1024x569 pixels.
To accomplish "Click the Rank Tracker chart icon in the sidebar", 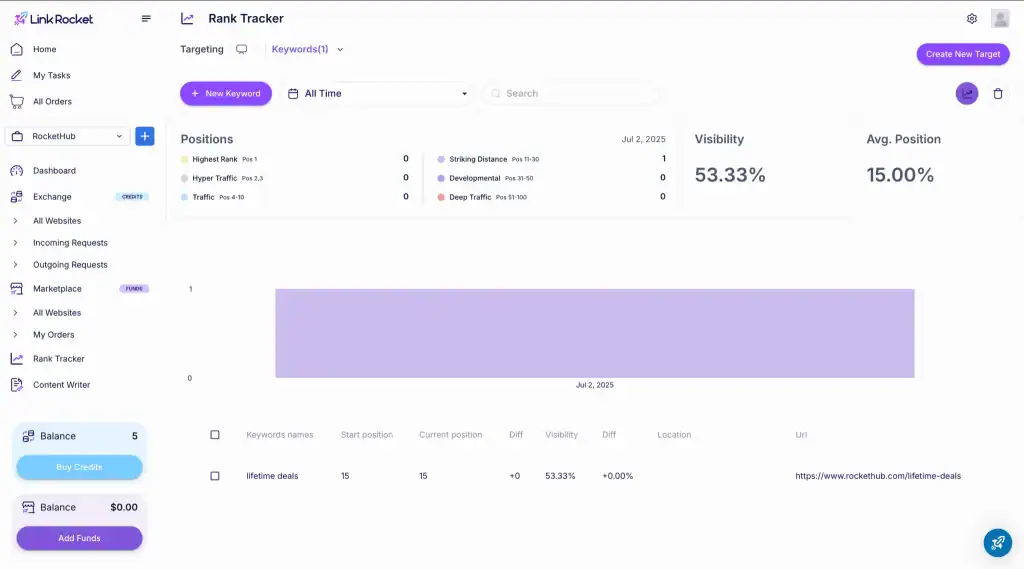I will (x=17, y=359).
